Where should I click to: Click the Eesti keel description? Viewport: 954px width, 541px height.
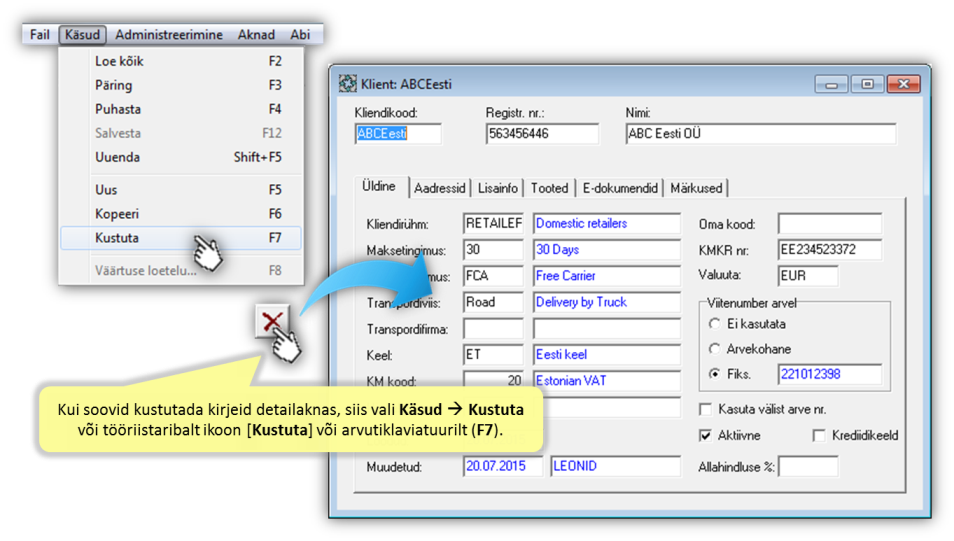pyautogui.click(x=607, y=355)
